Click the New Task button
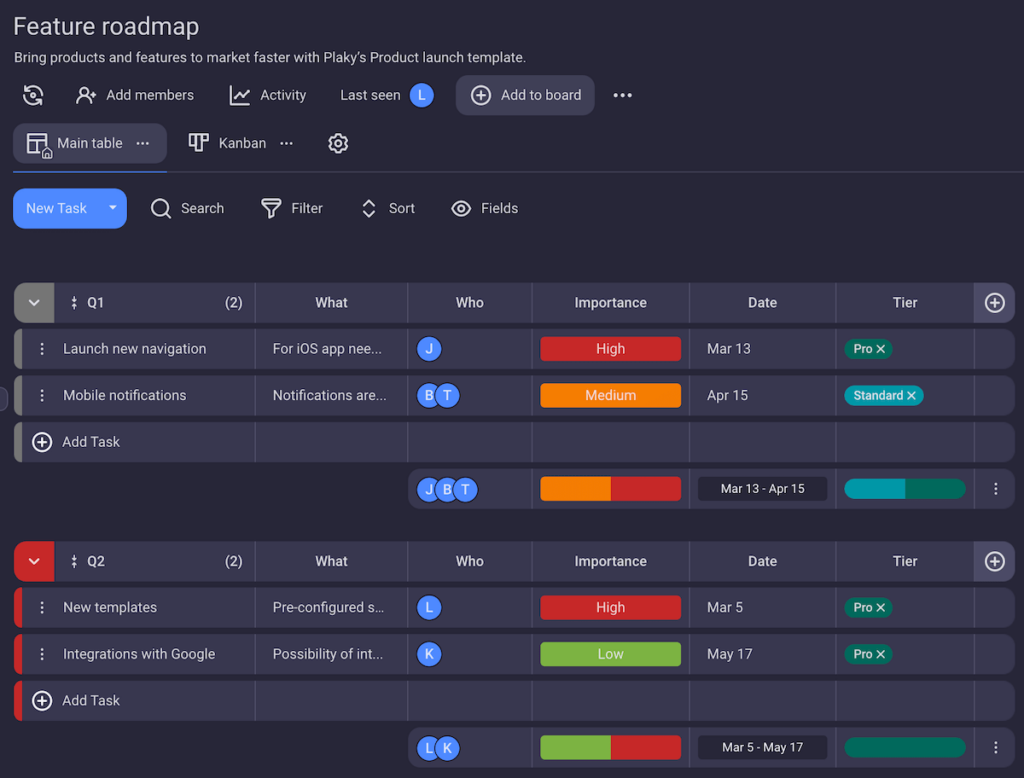This screenshot has width=1024, height=778. click(55, 208)
